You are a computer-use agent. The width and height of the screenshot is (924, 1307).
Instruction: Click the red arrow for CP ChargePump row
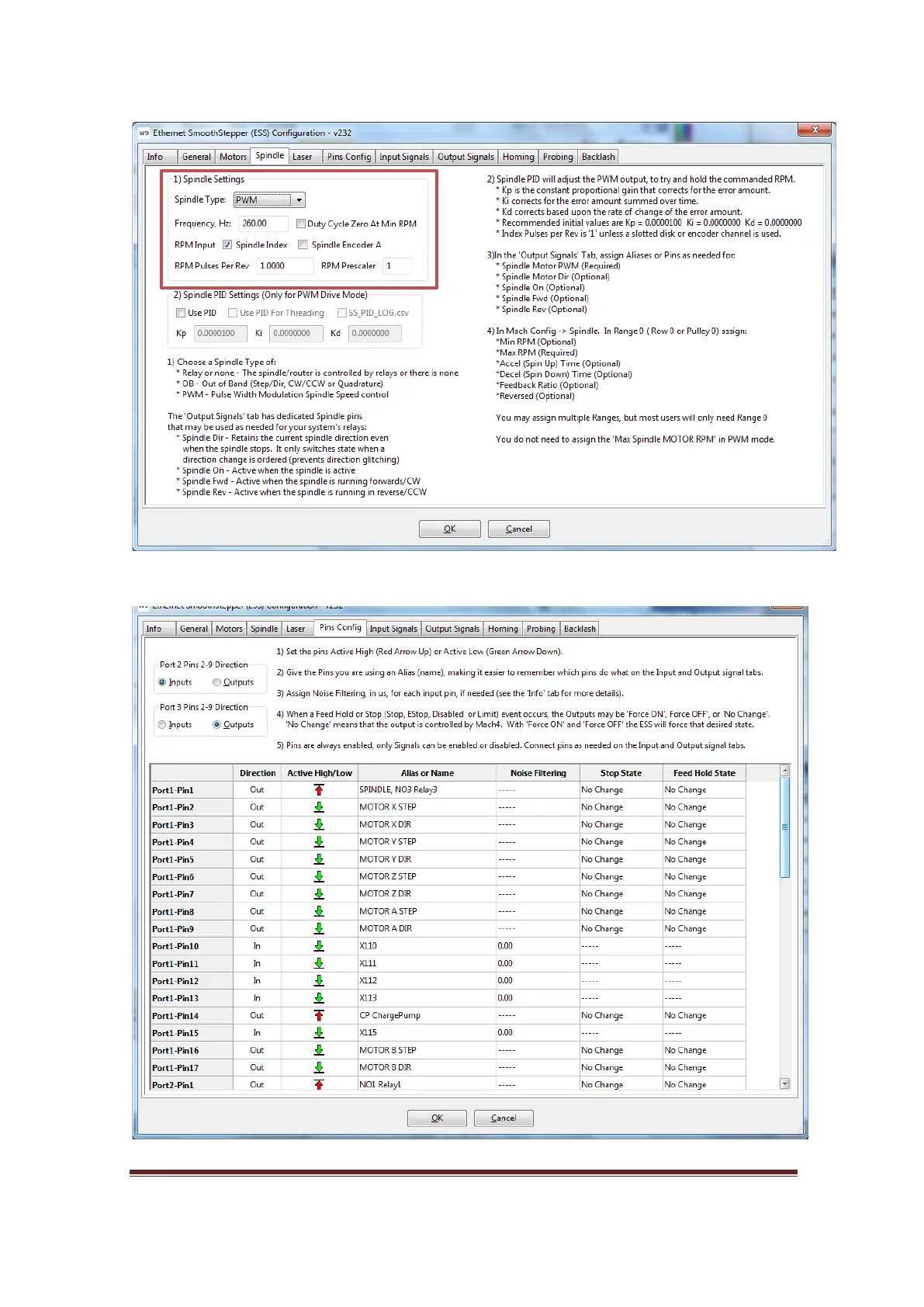[319, 1015]
